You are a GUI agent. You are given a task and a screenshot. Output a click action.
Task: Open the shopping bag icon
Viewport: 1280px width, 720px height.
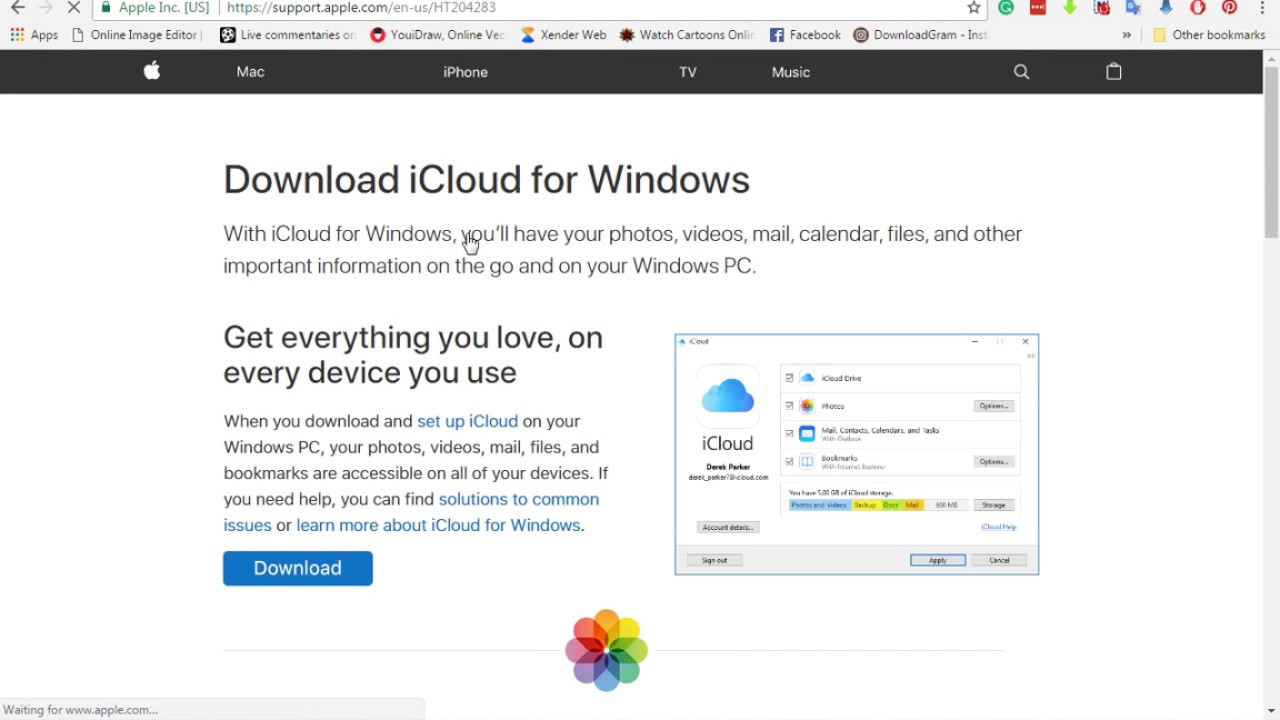coord(1114,71)
